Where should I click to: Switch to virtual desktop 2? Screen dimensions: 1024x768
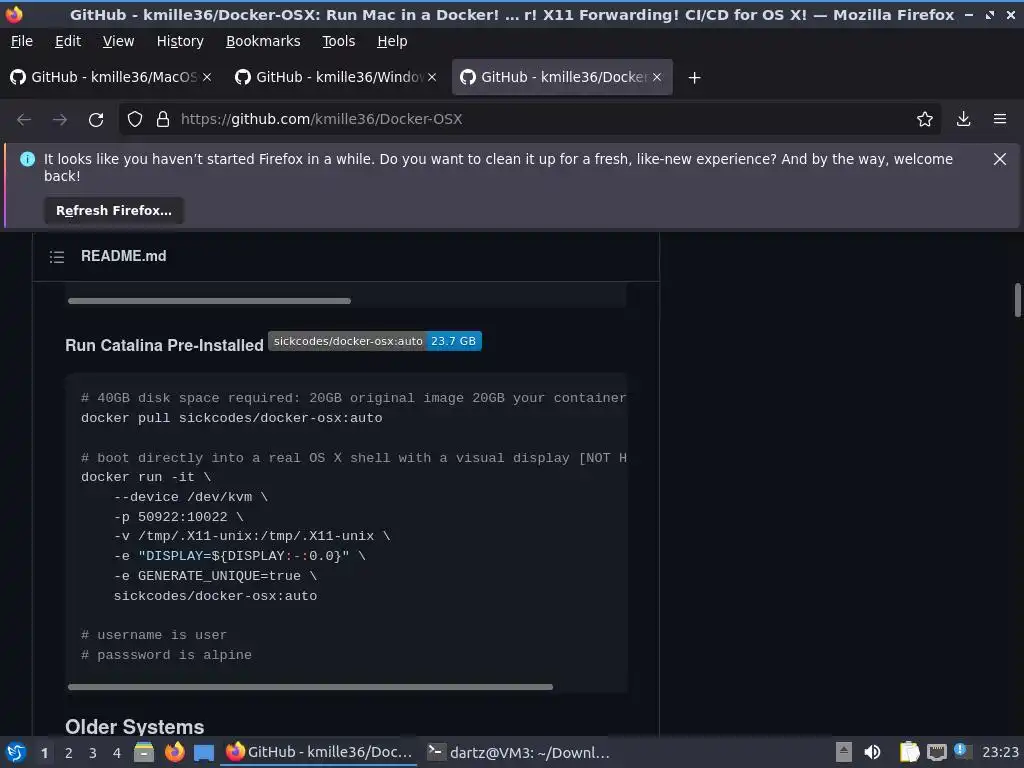click(x=69, y=753)
